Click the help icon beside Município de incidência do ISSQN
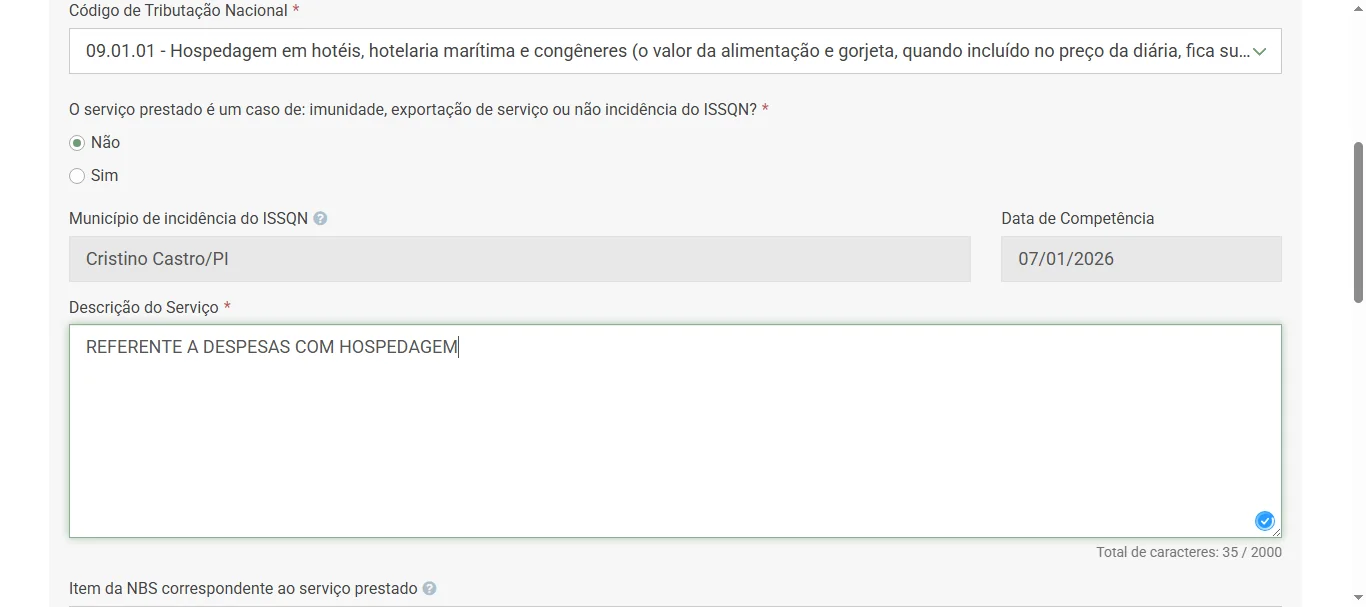 coord(320,219)
